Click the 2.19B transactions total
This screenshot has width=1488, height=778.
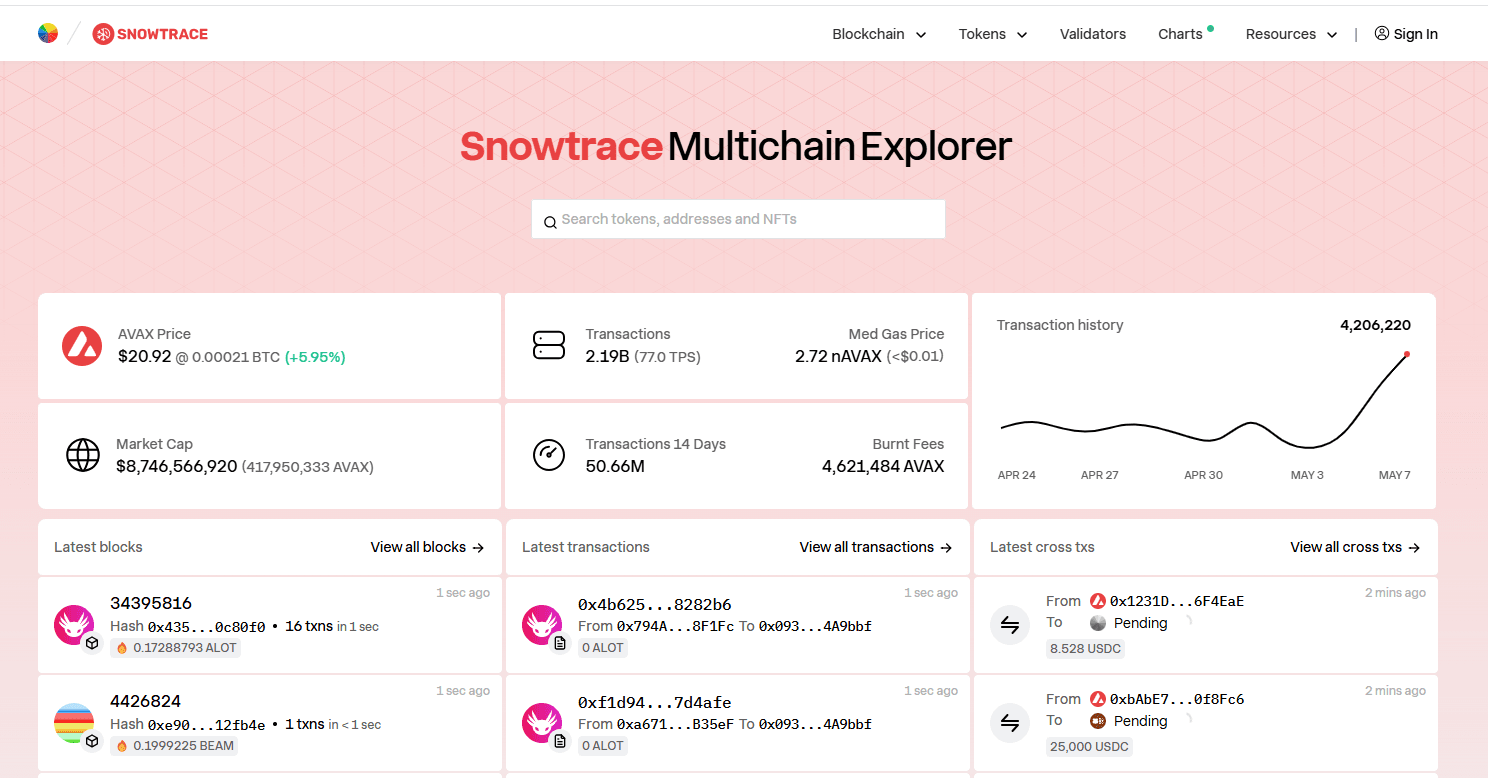click(x=608, y=356)
